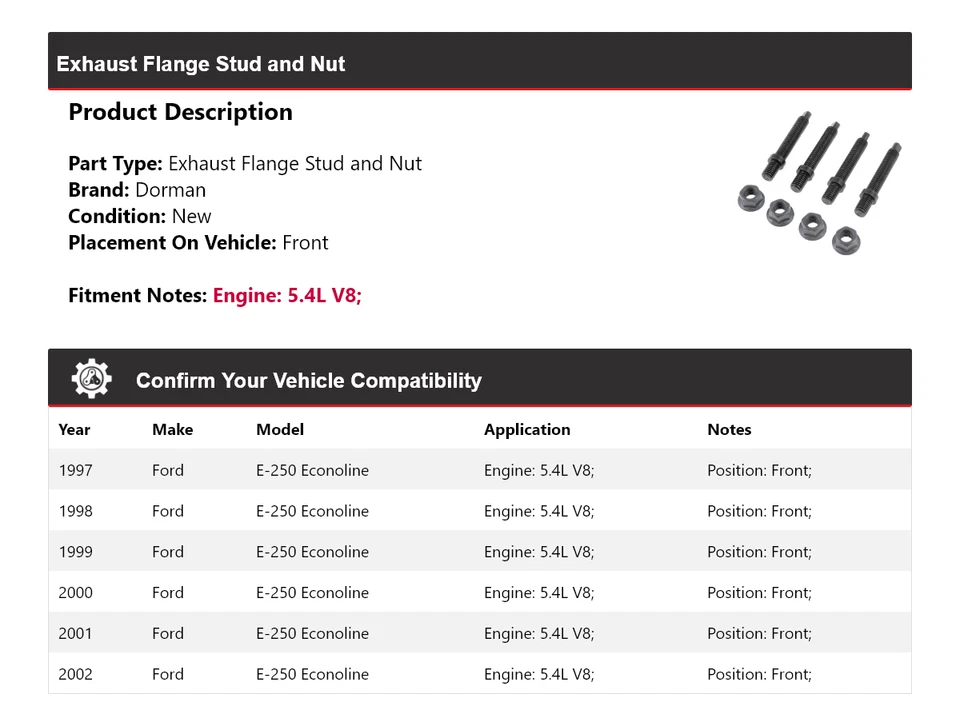The width and height of the screenshot is (960, 726).
Task: Select the 2000 year row cell
Action: pyautogui.click(x=75, y=593)
